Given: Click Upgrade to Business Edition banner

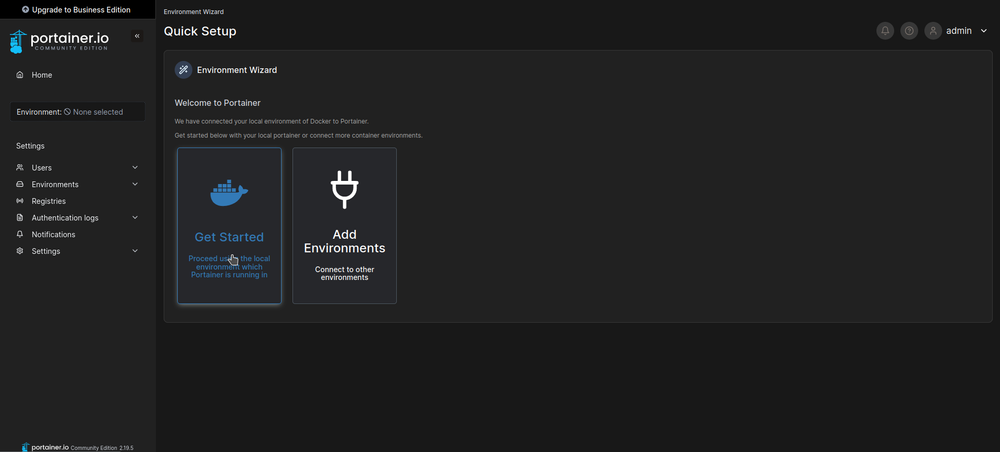Looking at the screenshot, I should tap(77, 10).
